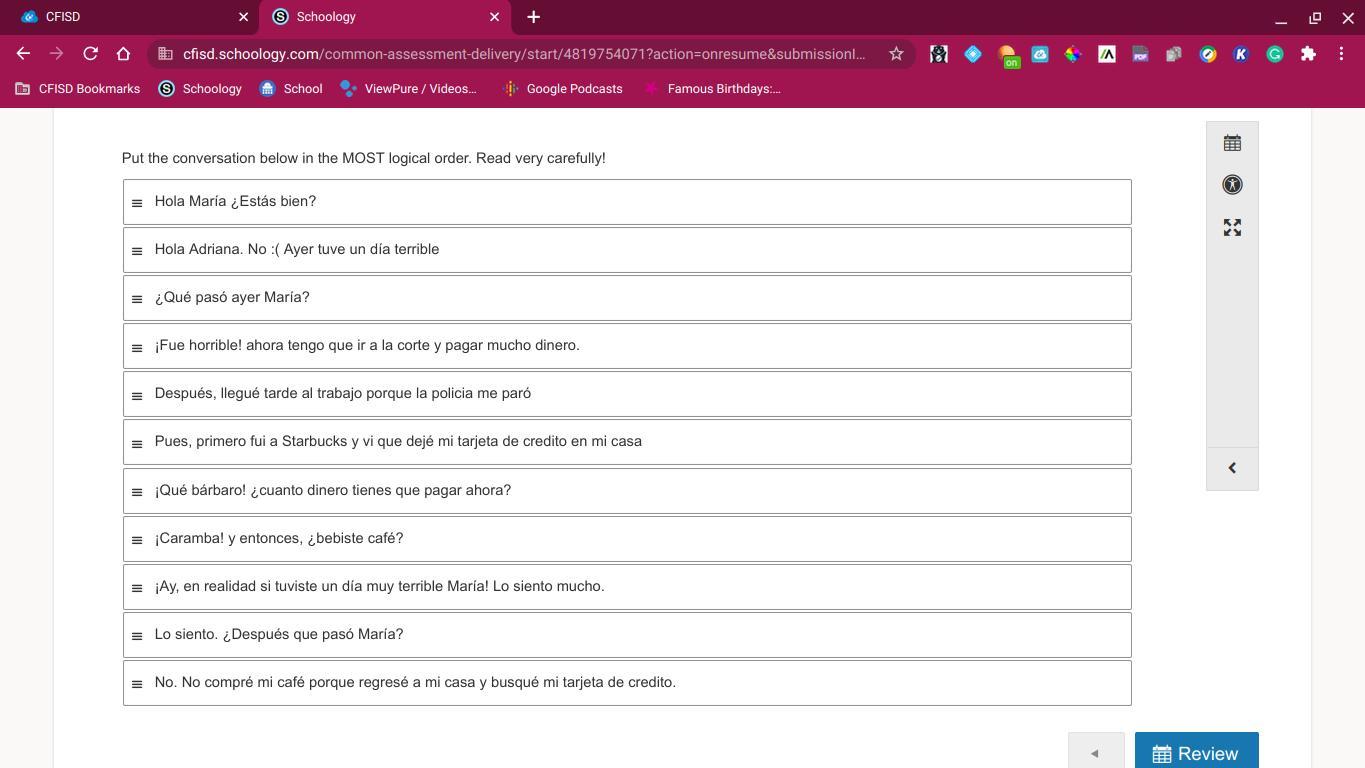Open the Extensions puzzle icon
The image size is (1365, 768).
[1308, 54]
